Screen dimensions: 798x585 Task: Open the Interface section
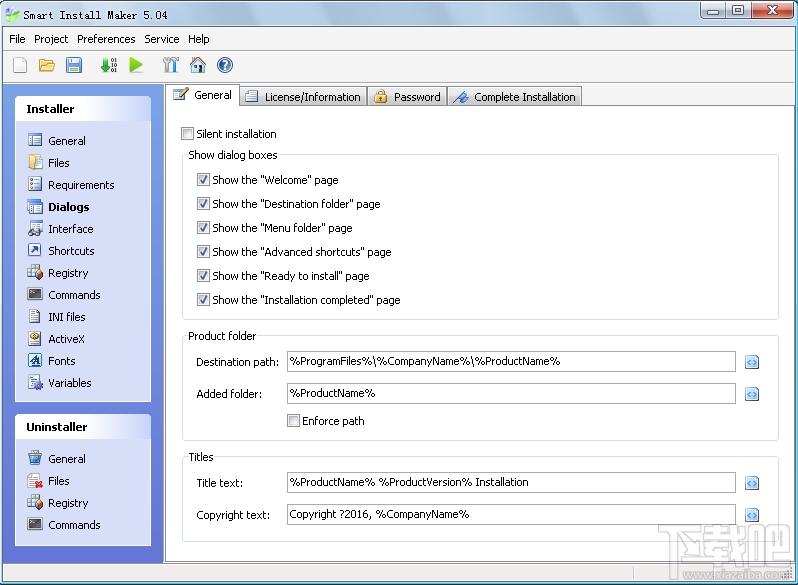[61, 229]
